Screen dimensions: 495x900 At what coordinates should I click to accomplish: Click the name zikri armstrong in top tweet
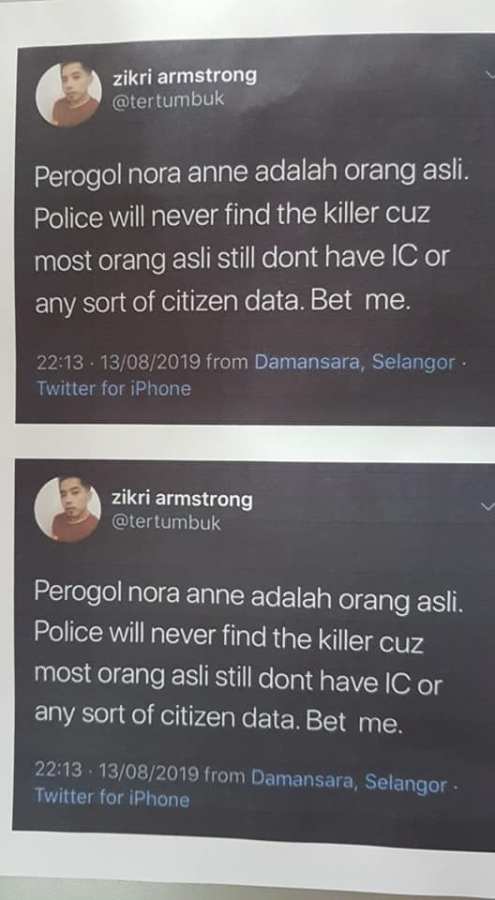pos(185,76)
